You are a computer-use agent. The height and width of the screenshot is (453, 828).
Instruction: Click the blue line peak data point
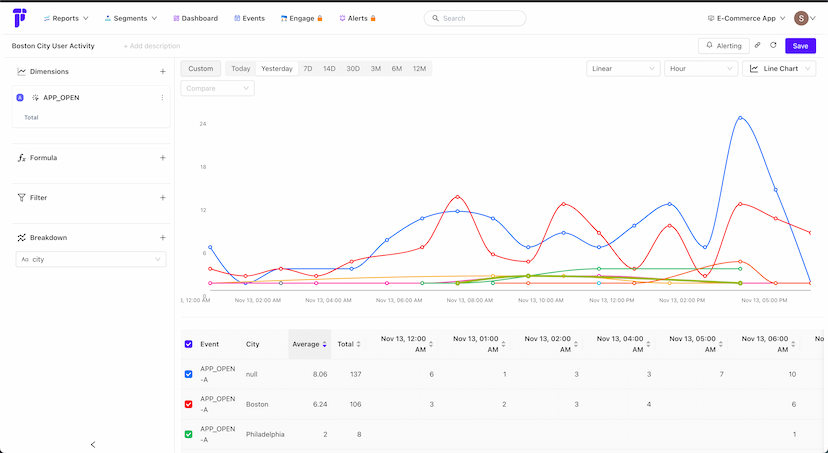(740, 118)
